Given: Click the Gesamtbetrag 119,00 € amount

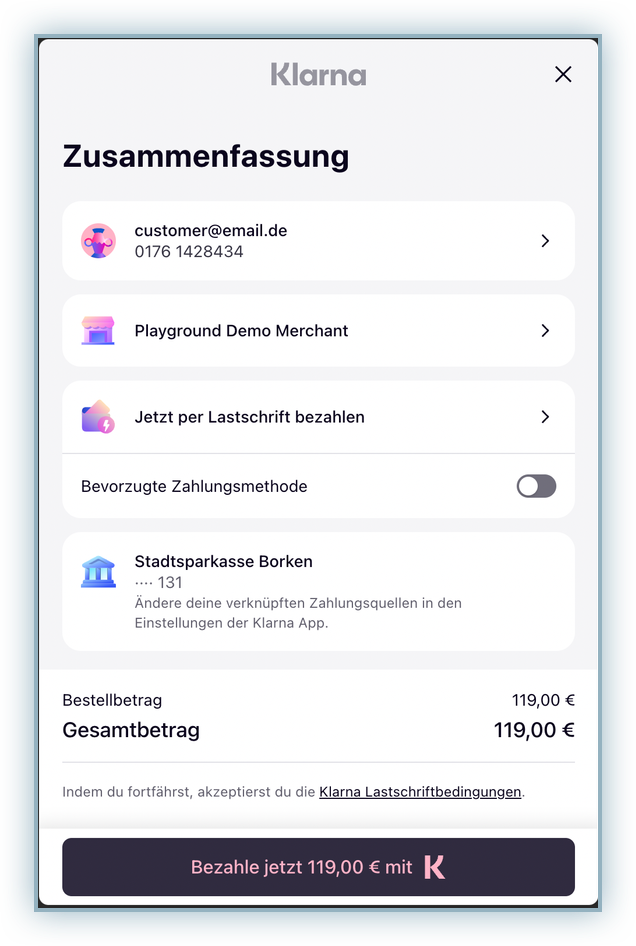Looking at the screenshot, I should click(533, 730).
